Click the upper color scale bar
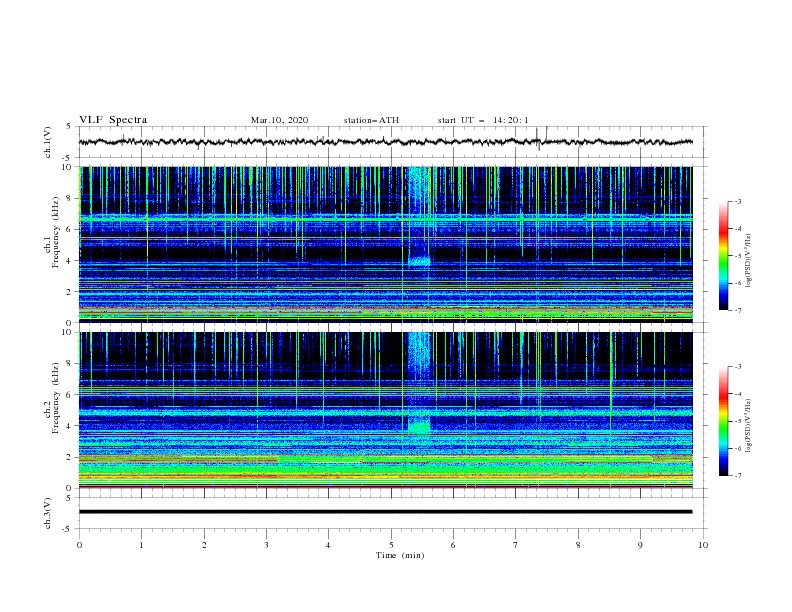Viewport: 792px width, 612px height. point(724,256)
